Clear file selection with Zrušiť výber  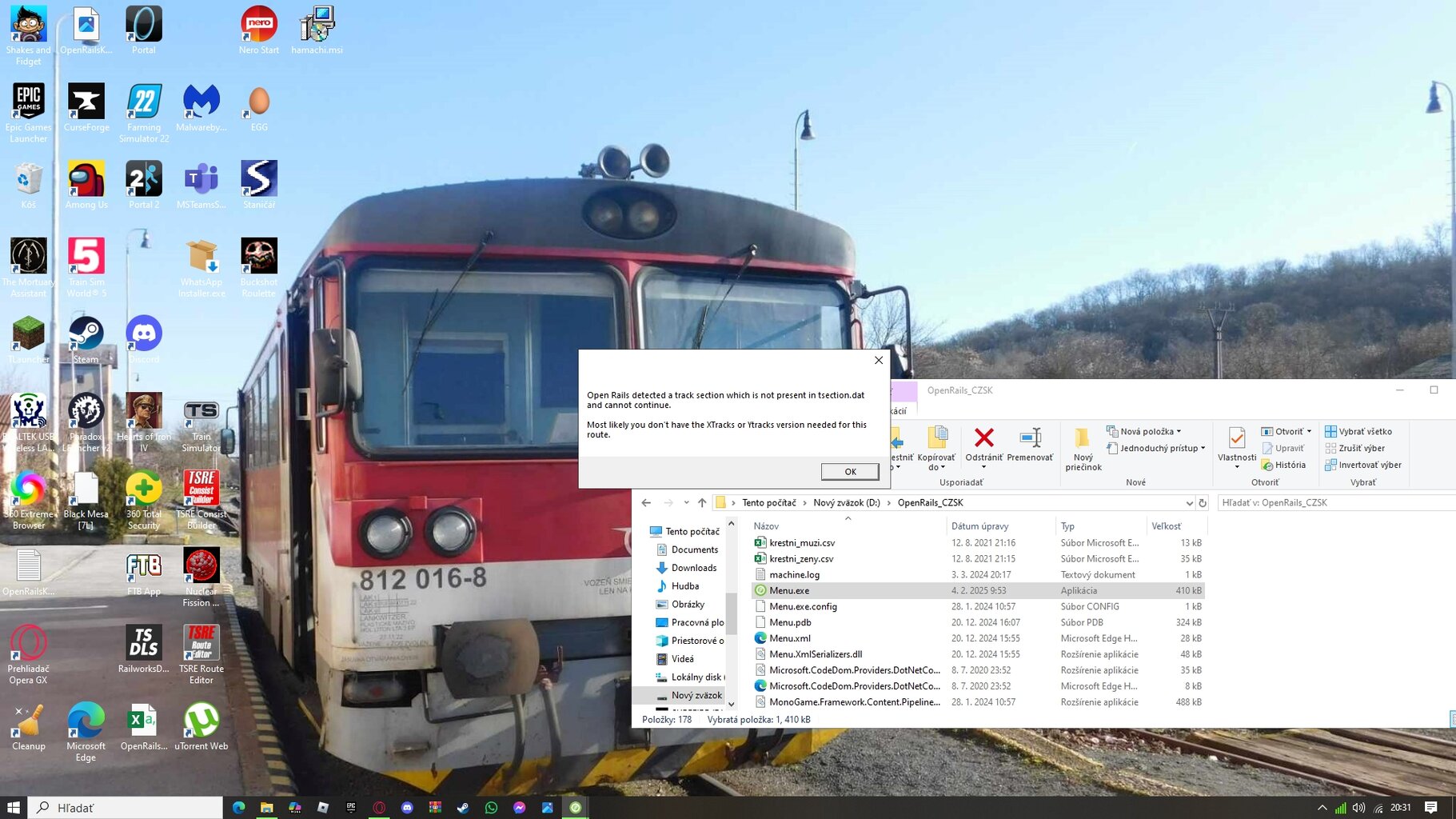(1360, 448)
